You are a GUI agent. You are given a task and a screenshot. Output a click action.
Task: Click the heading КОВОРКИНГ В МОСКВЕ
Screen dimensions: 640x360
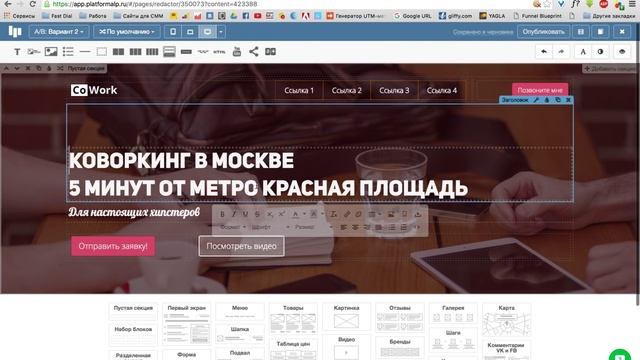tap(182, 161)
